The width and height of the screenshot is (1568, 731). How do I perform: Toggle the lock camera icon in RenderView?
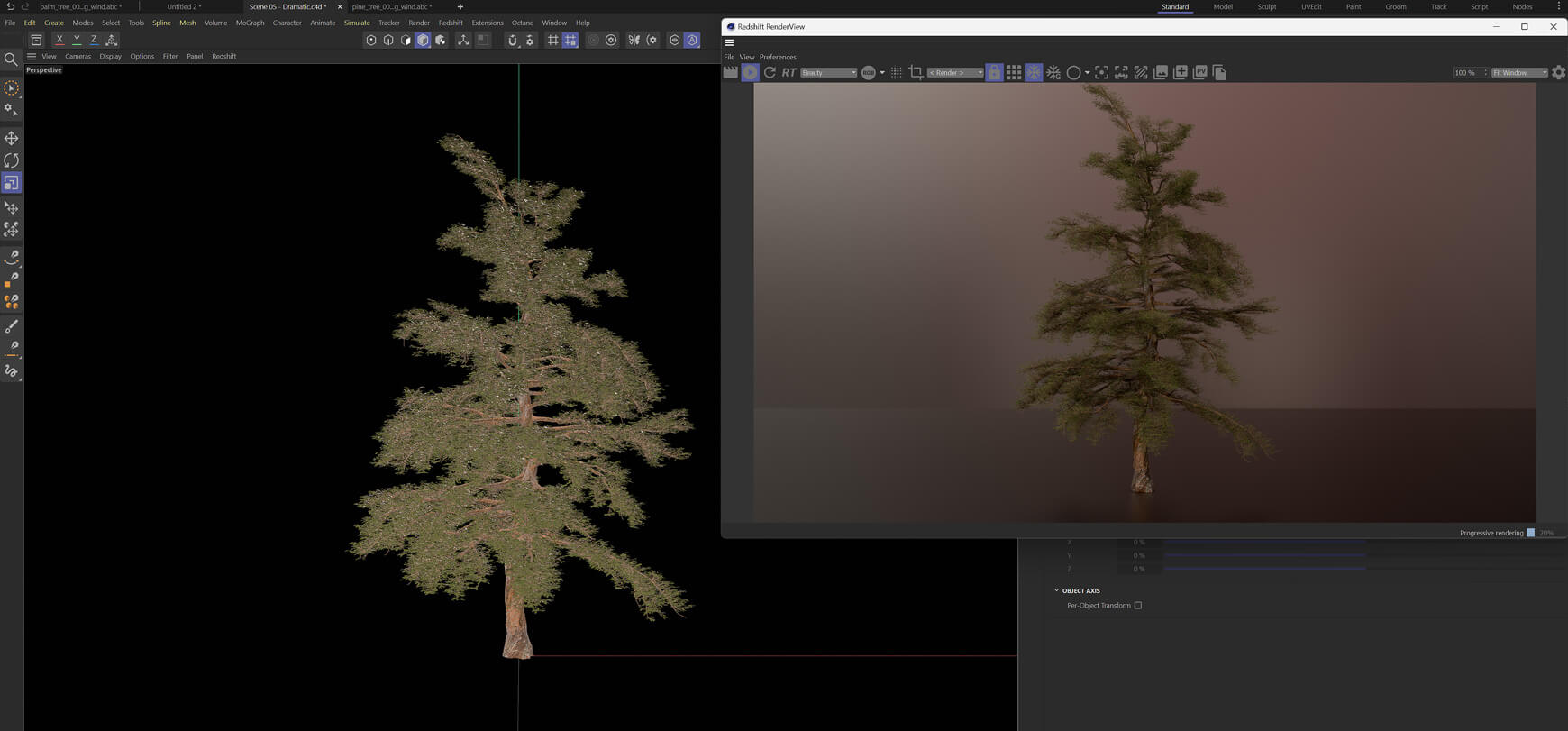[x=994, y=72]
